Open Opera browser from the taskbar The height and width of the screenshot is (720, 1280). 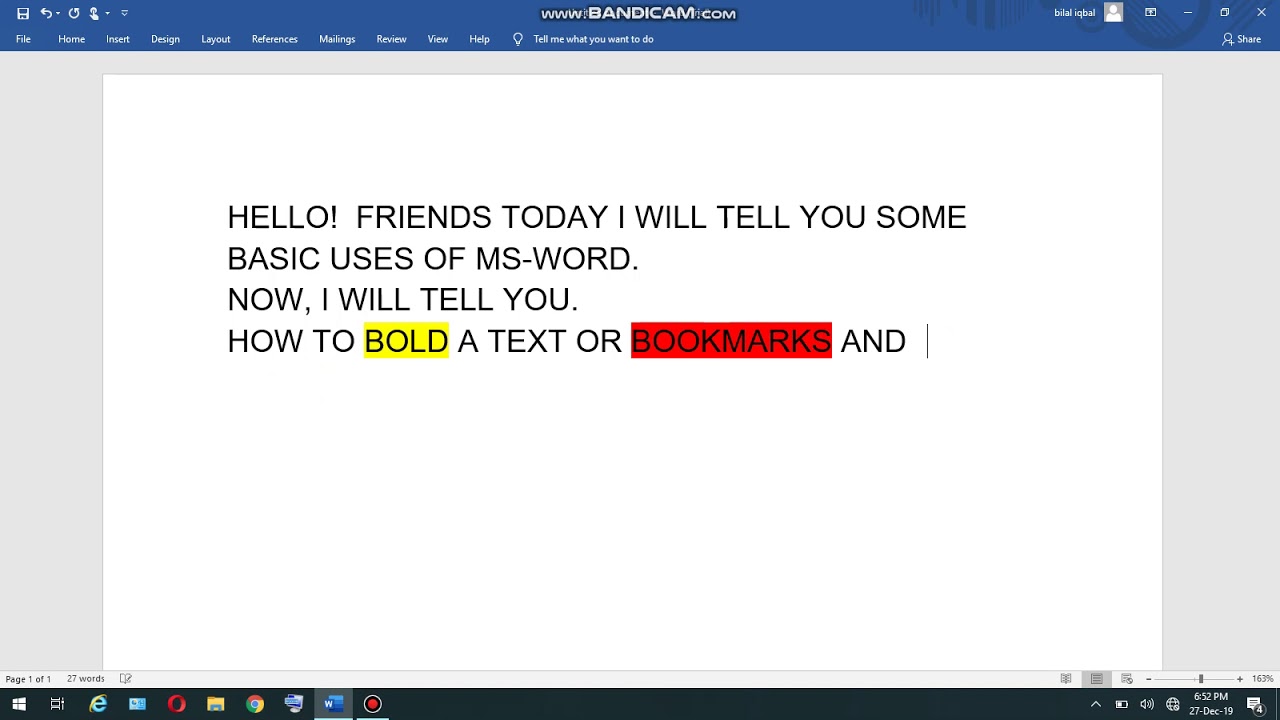coord(176,704)
